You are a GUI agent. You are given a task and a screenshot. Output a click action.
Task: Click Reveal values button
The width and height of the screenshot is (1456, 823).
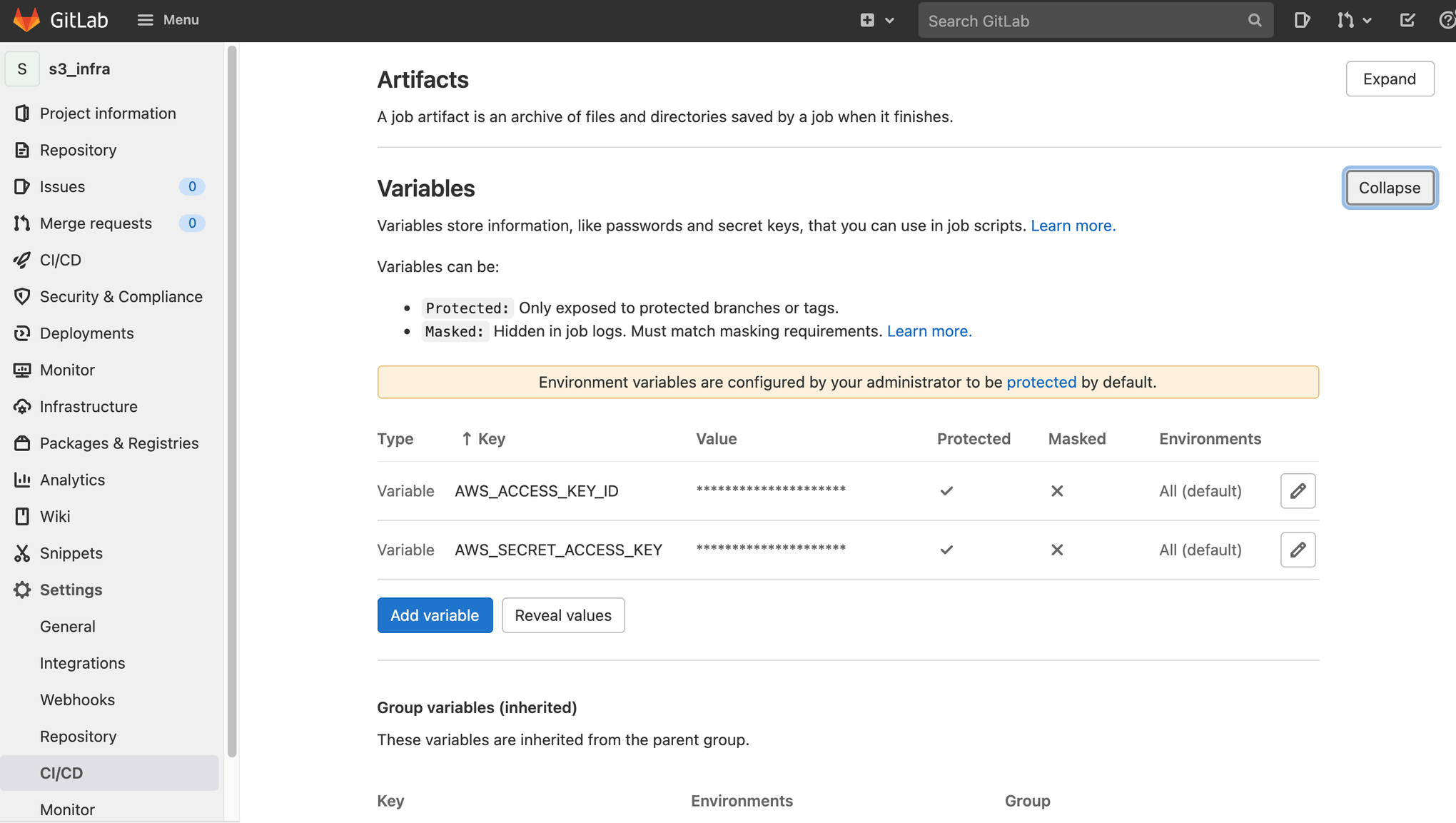563,615
